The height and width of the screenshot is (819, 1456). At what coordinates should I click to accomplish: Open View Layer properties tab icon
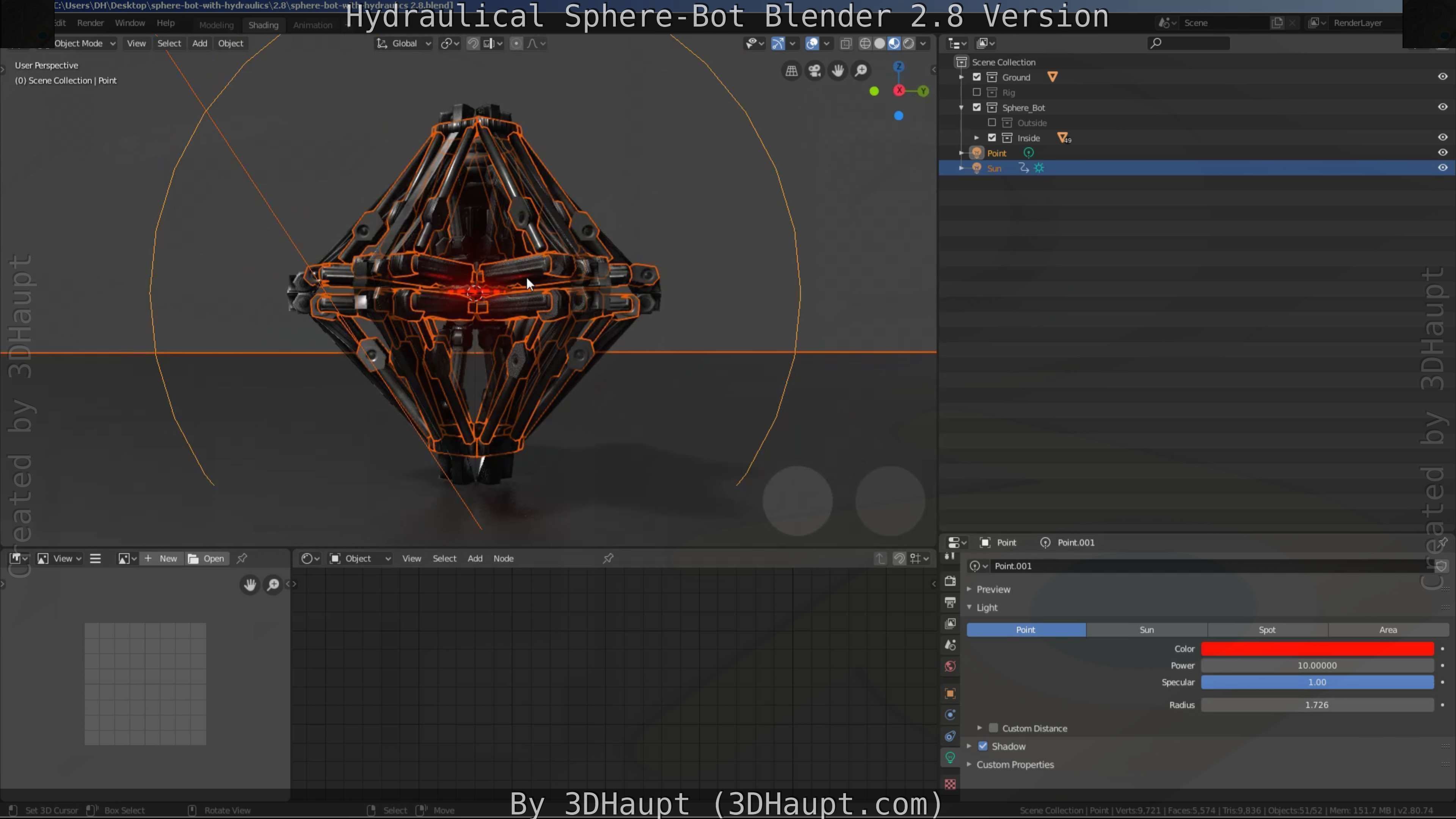950,623
